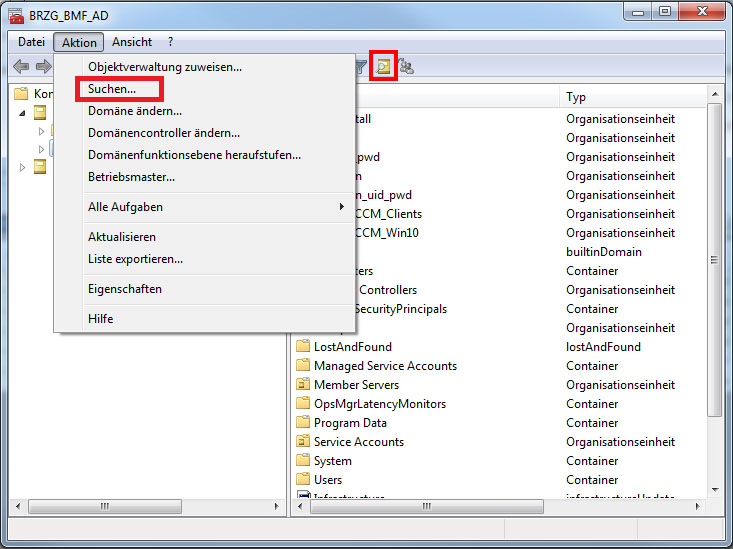
Task: Select the Managed Service Accounts row
Action: click(385, 366)
